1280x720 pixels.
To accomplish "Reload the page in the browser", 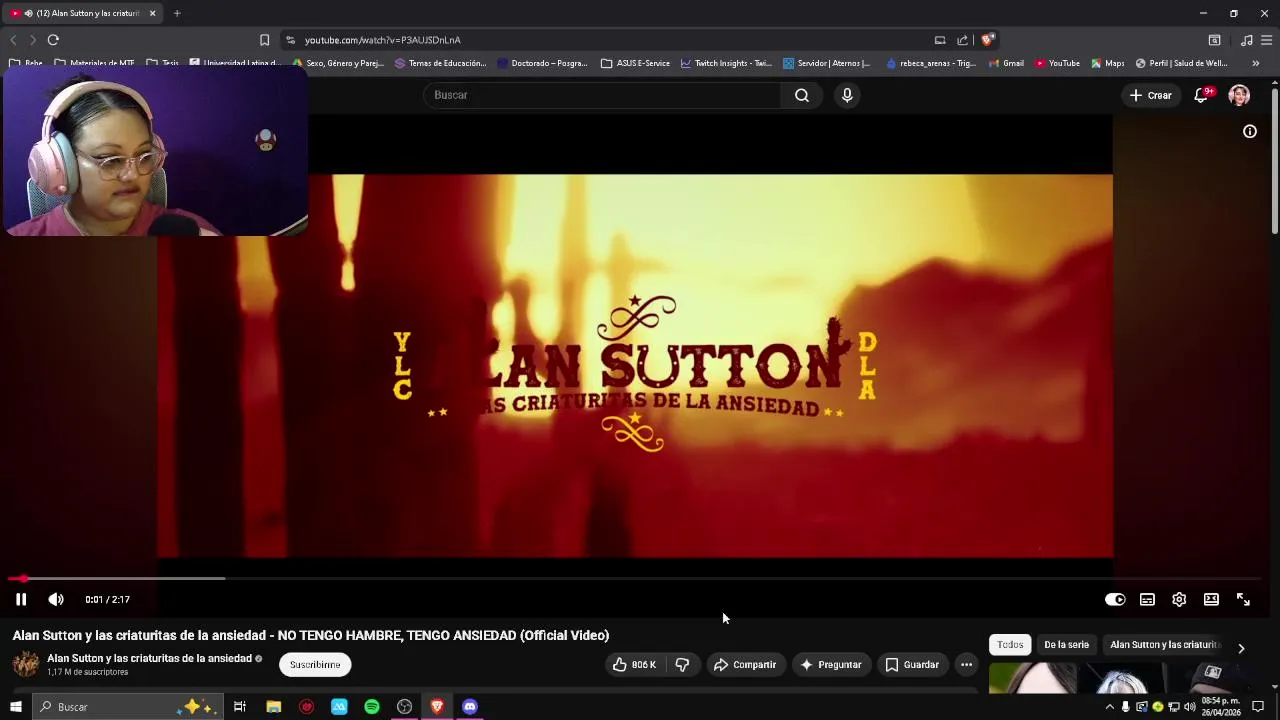I will coord(53,40).
